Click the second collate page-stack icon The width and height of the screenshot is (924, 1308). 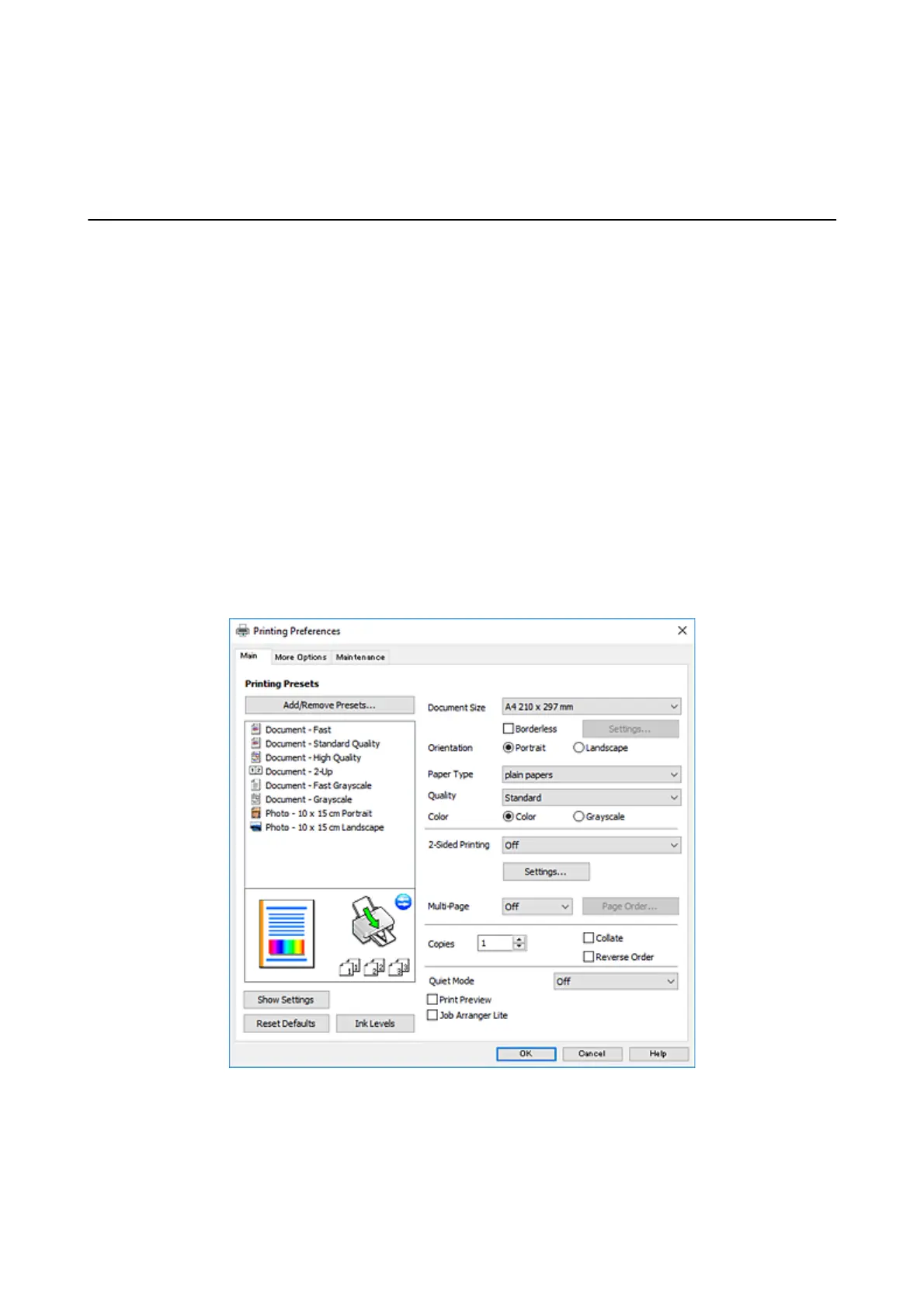(x=374, y=968)
